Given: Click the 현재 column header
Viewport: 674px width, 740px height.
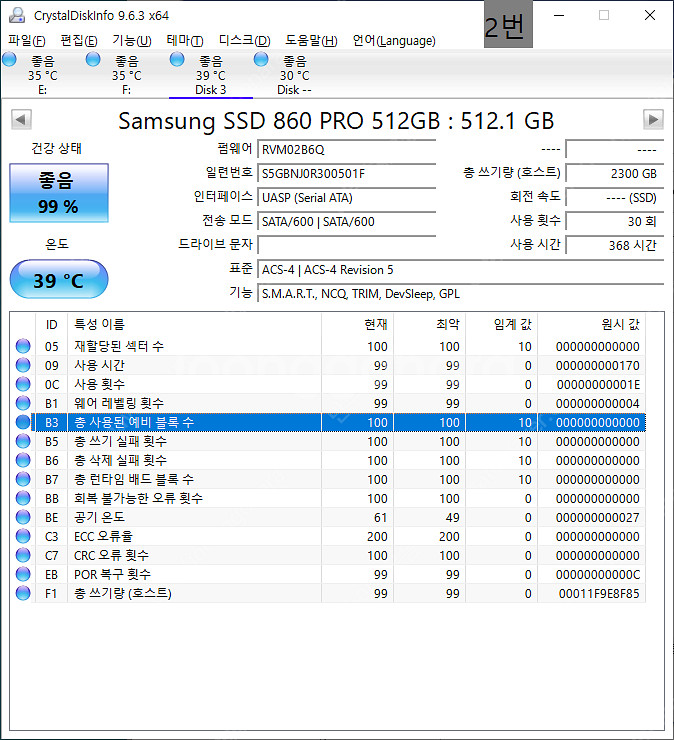Looking at the screenshot, I should (x=357, y=324).
